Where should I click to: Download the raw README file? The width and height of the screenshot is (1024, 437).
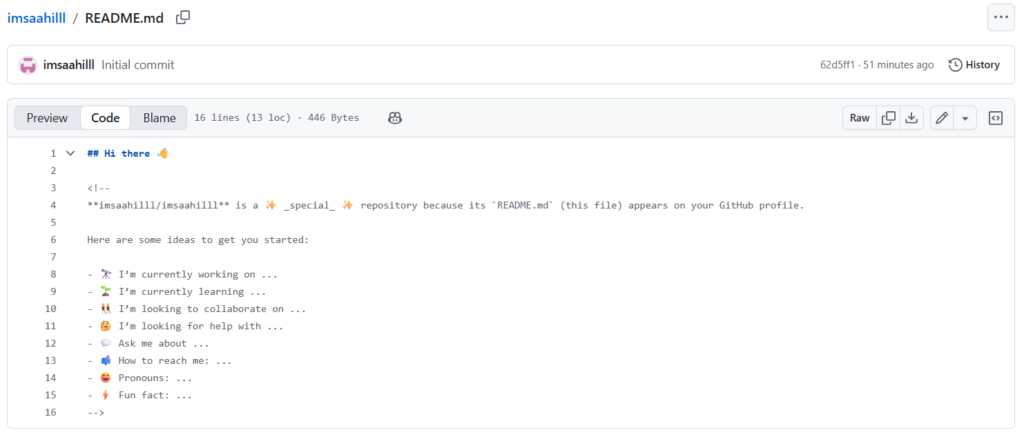coord(911,118)
